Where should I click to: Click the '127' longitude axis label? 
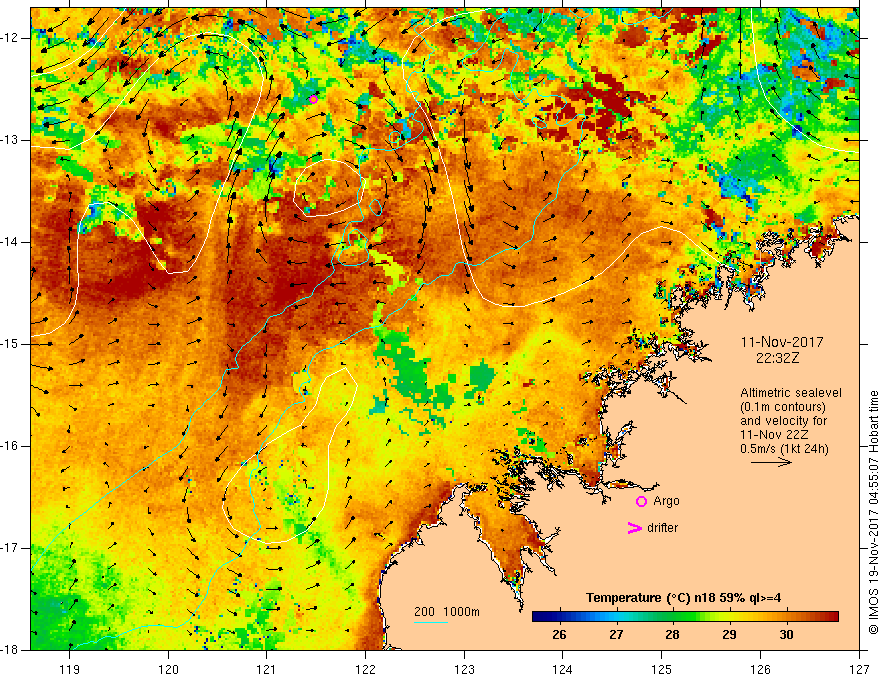tap(859, 669)
